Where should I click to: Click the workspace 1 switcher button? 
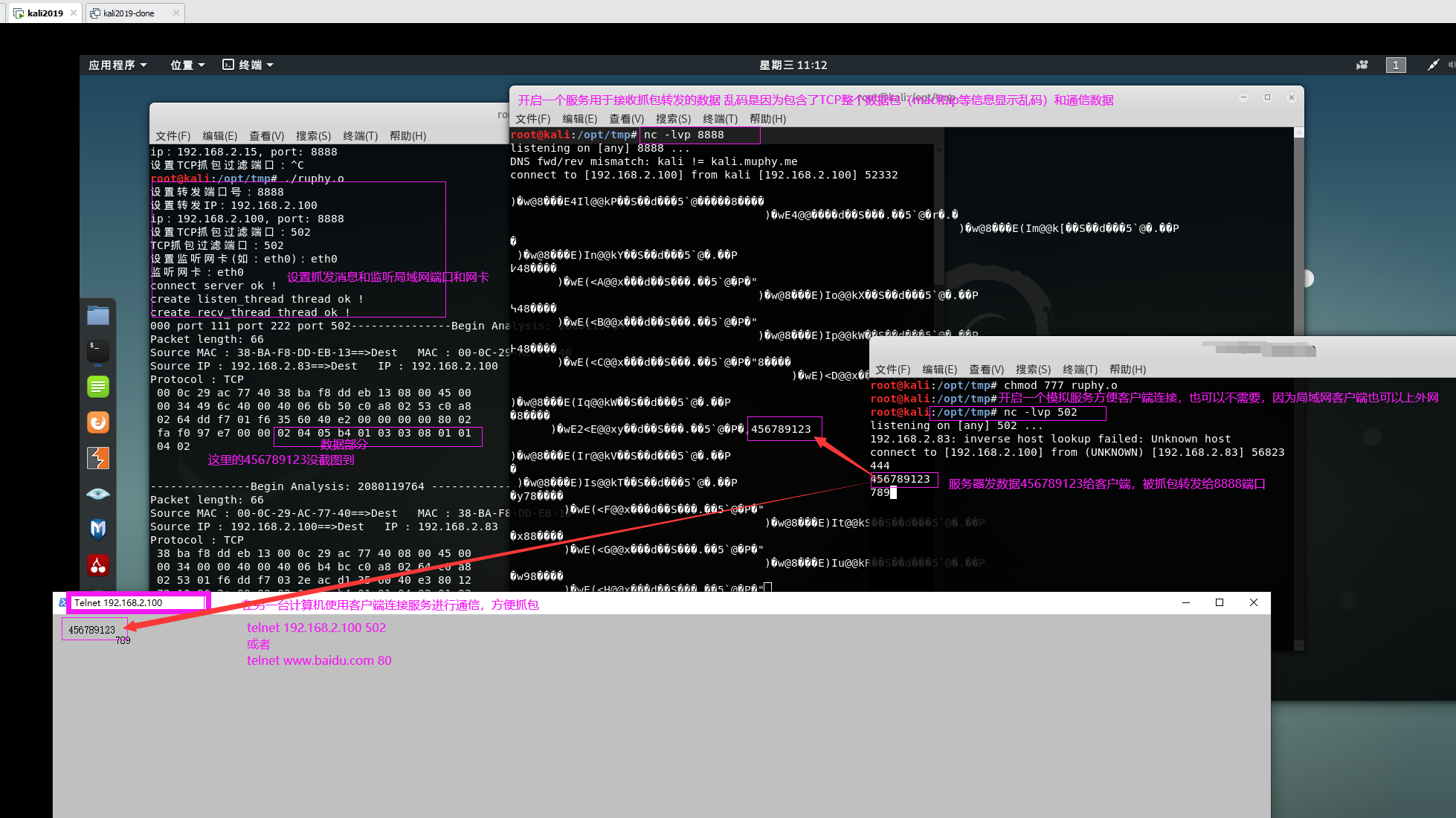point(1396,65)
